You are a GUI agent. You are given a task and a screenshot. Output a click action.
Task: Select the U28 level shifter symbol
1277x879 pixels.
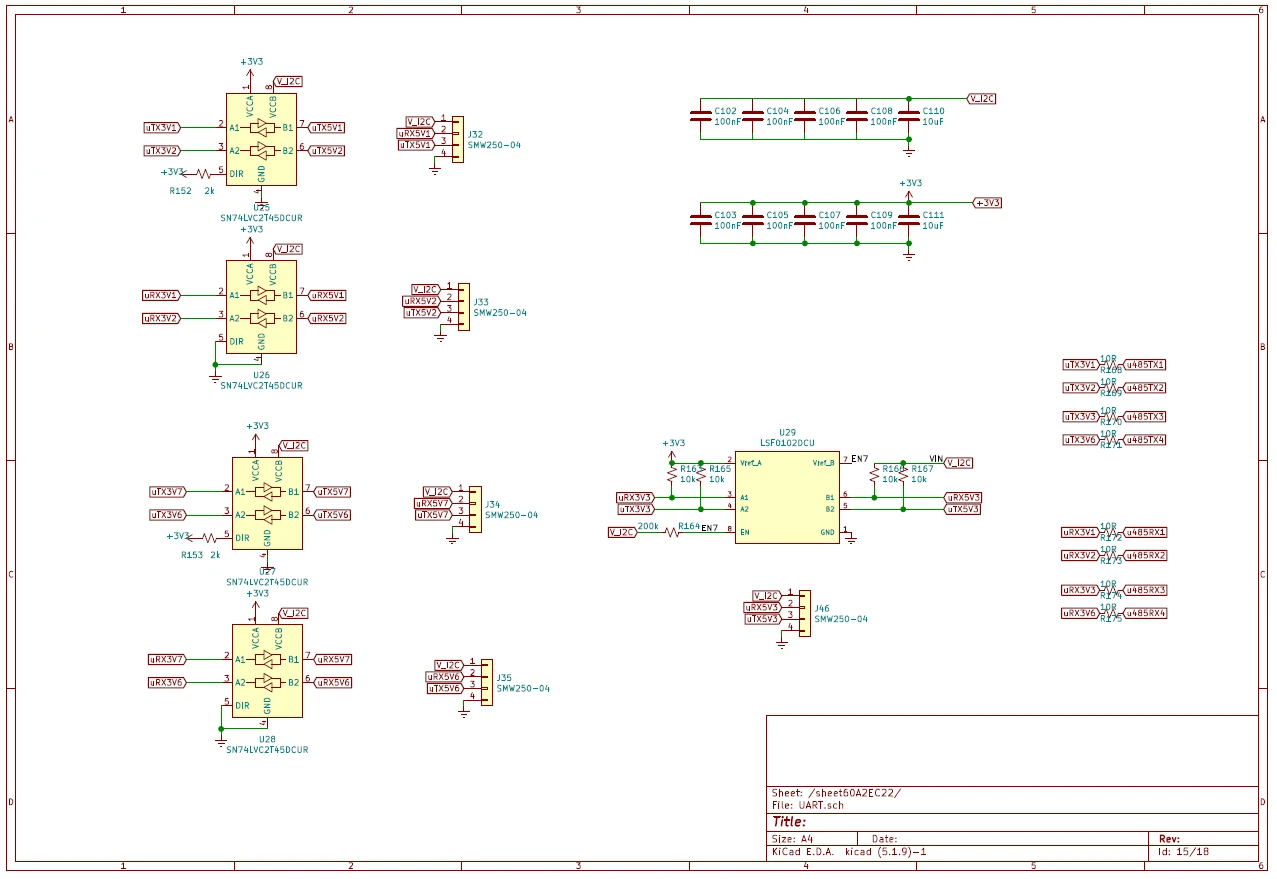pyautogui.click(x=267, y=671)
